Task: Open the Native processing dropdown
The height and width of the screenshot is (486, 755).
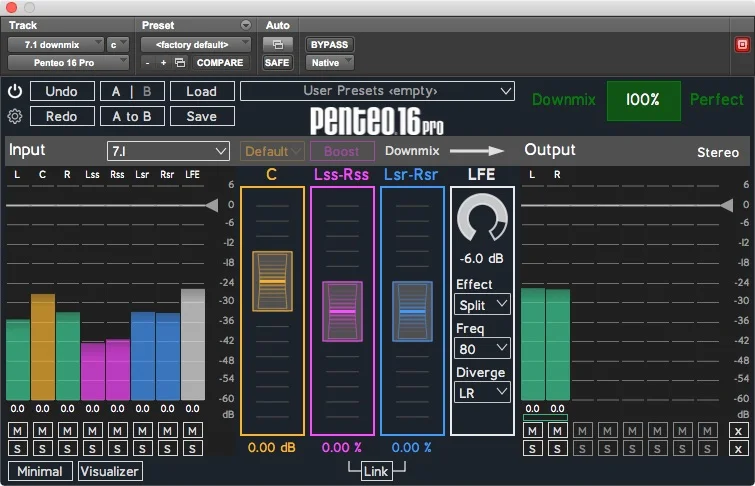Action: tap(330, 63)
